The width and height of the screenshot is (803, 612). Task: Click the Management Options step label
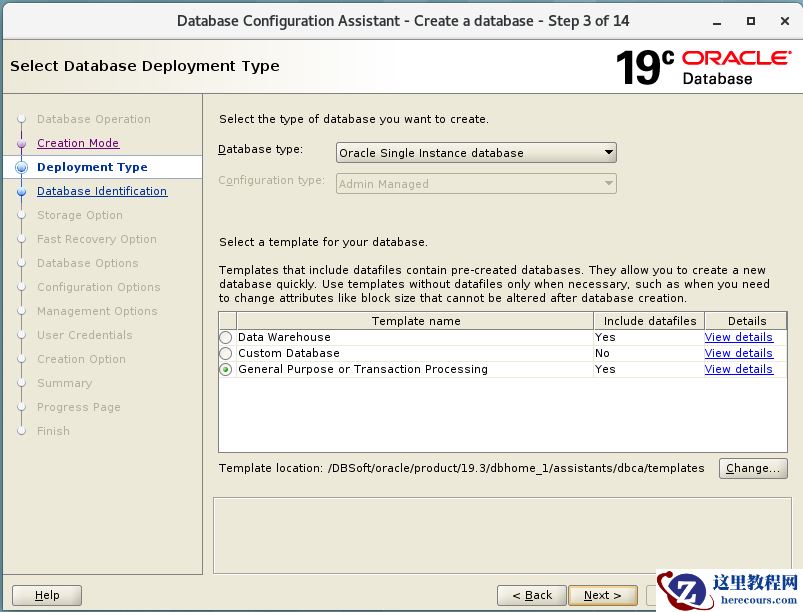[97, 311]
